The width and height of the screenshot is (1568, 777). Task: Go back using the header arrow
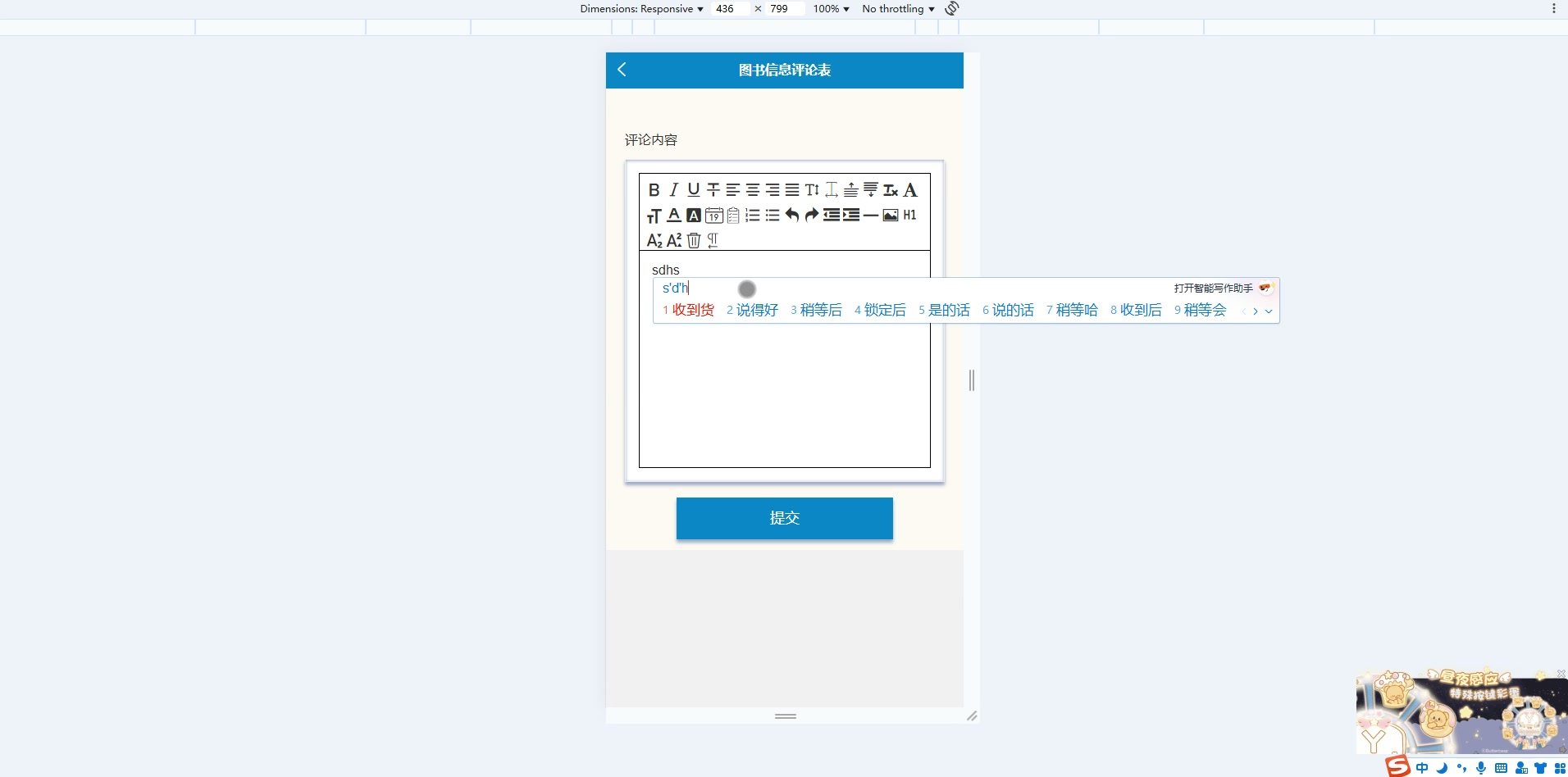point(622,70)
